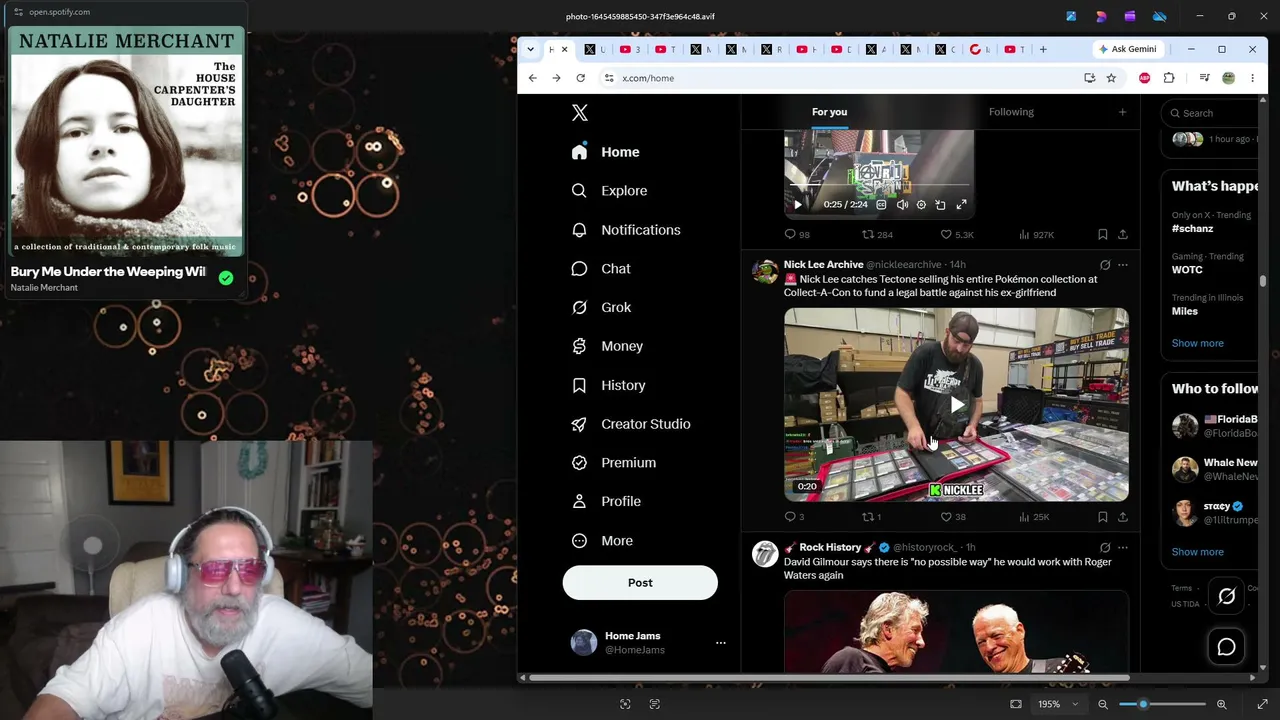Play the Nick Lee Pokémon video
This screenshot has width=1280, height=720.
click(x=957, y=405)
